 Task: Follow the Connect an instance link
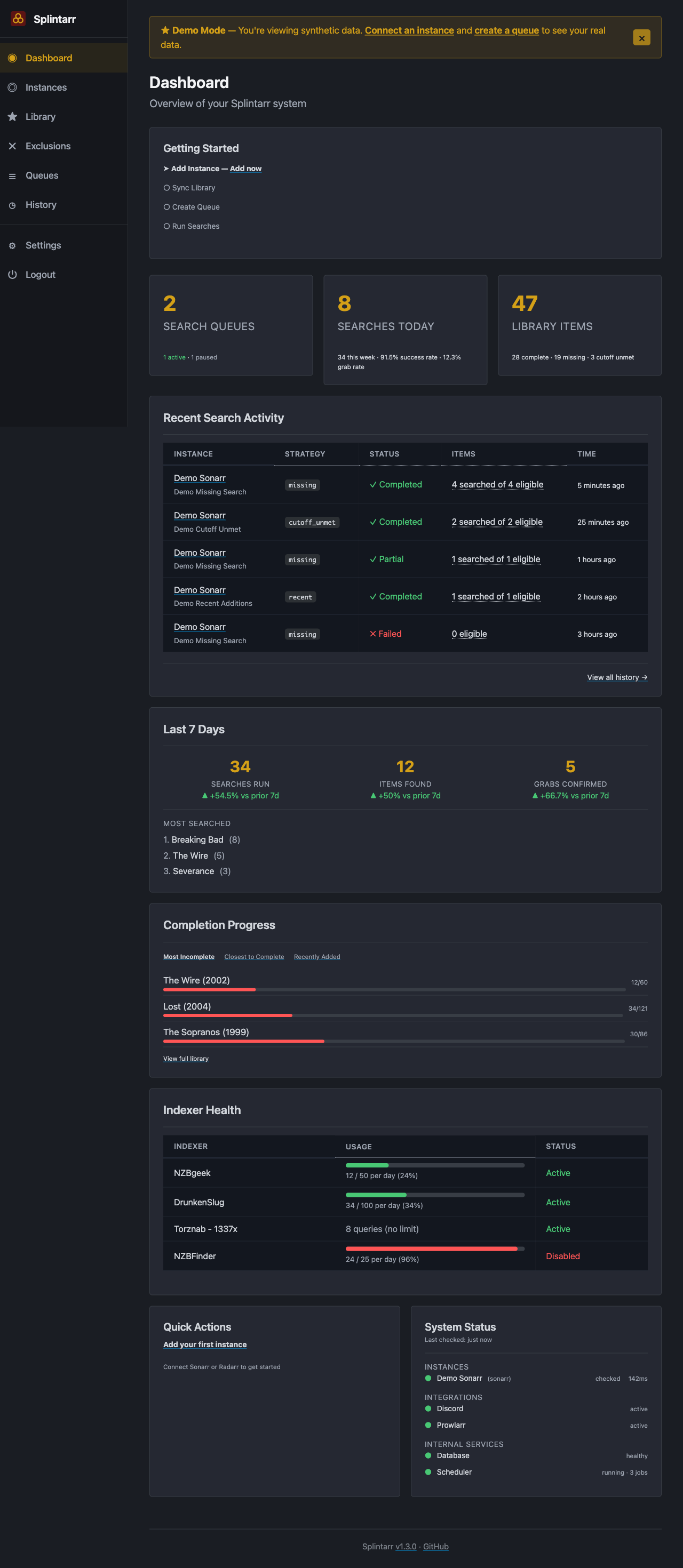409,30
